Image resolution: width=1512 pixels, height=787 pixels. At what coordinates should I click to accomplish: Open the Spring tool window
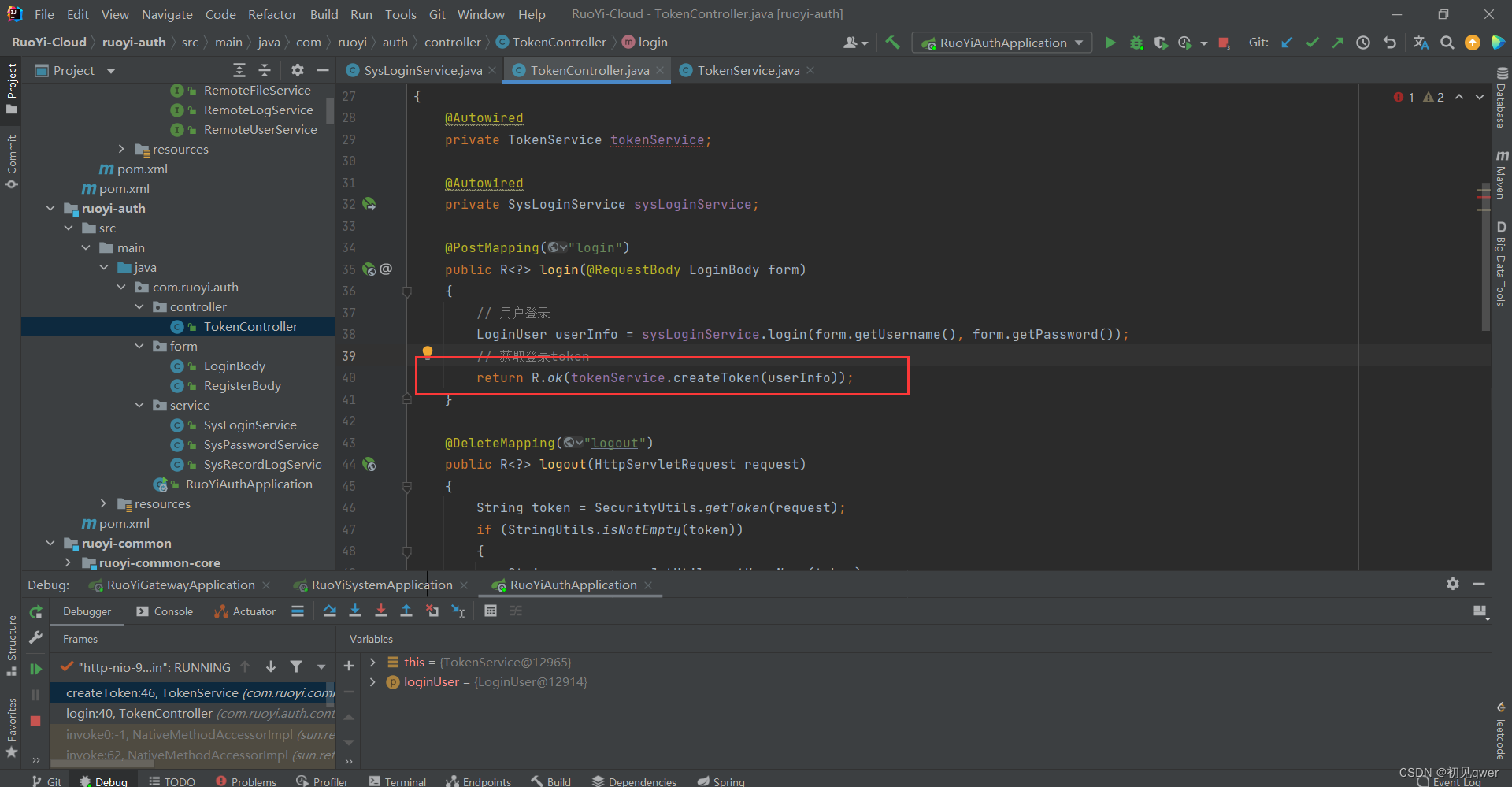(721, 781)
